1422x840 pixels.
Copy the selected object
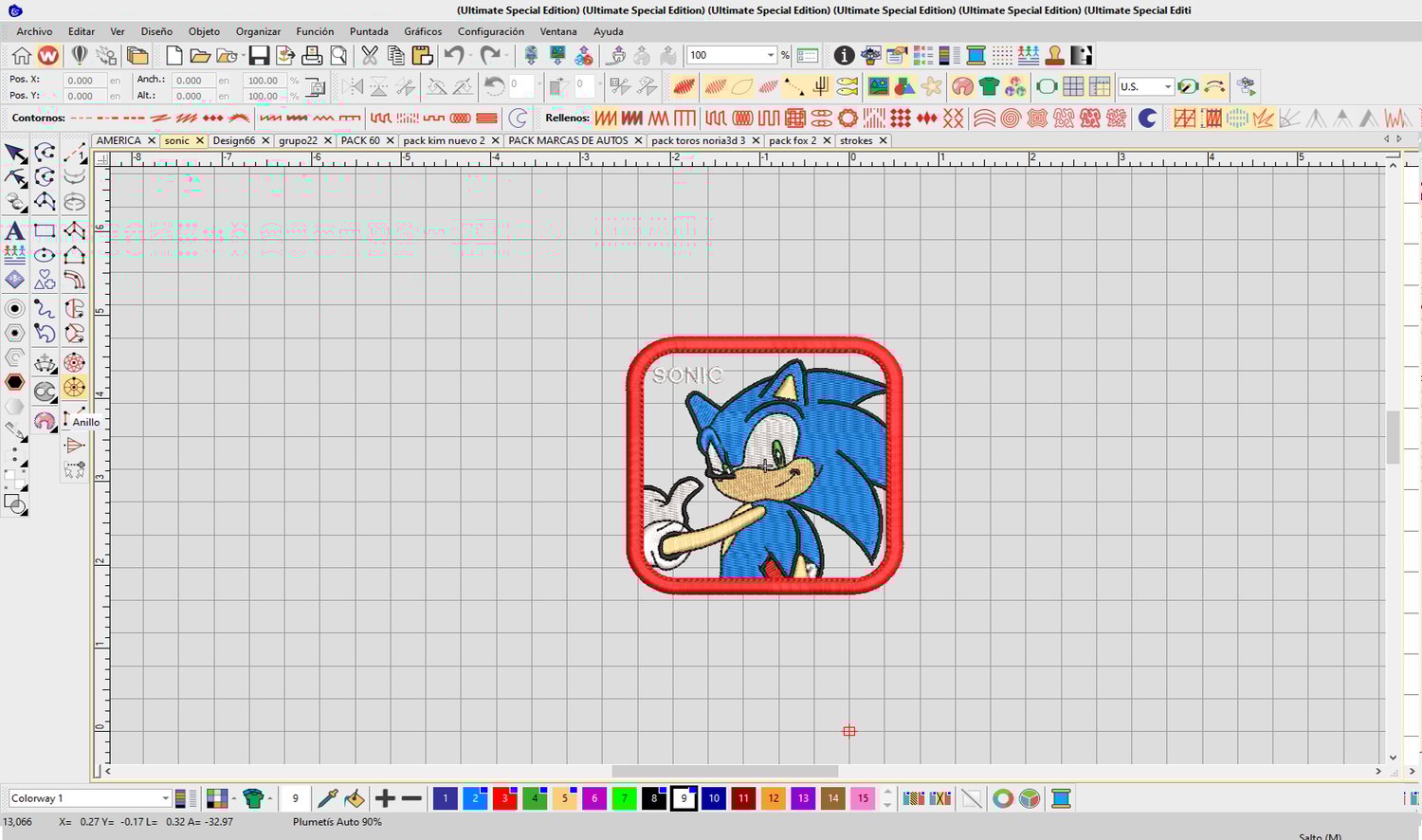[x=395, y=55]
